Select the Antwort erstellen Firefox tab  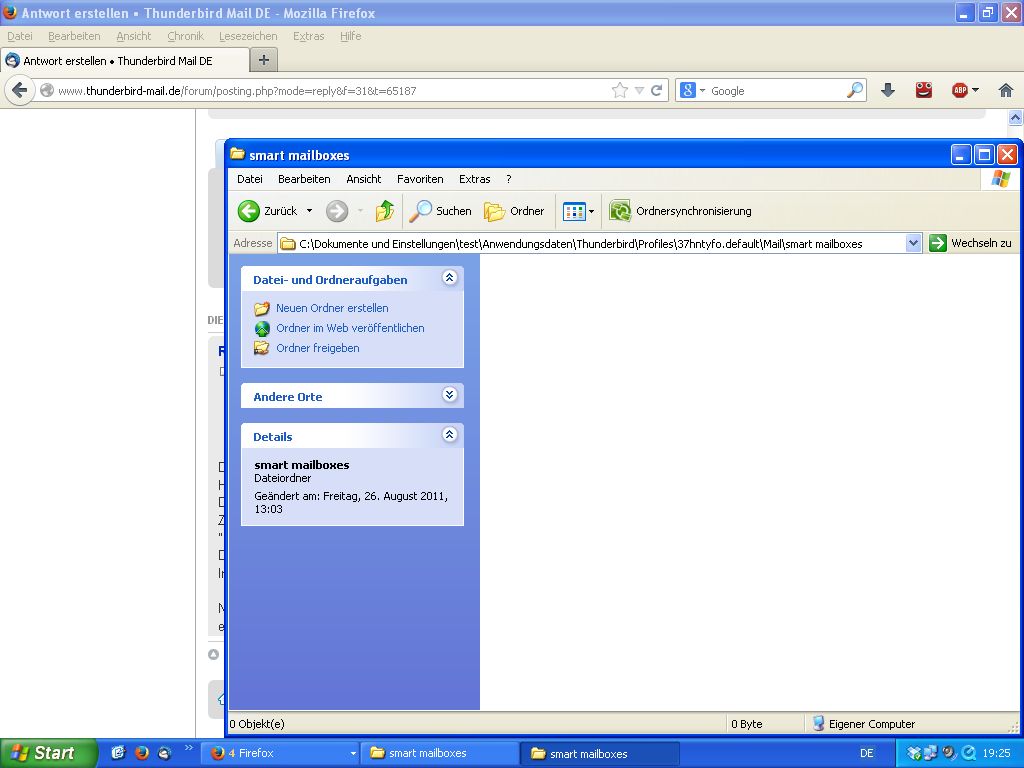click(125, 61)
